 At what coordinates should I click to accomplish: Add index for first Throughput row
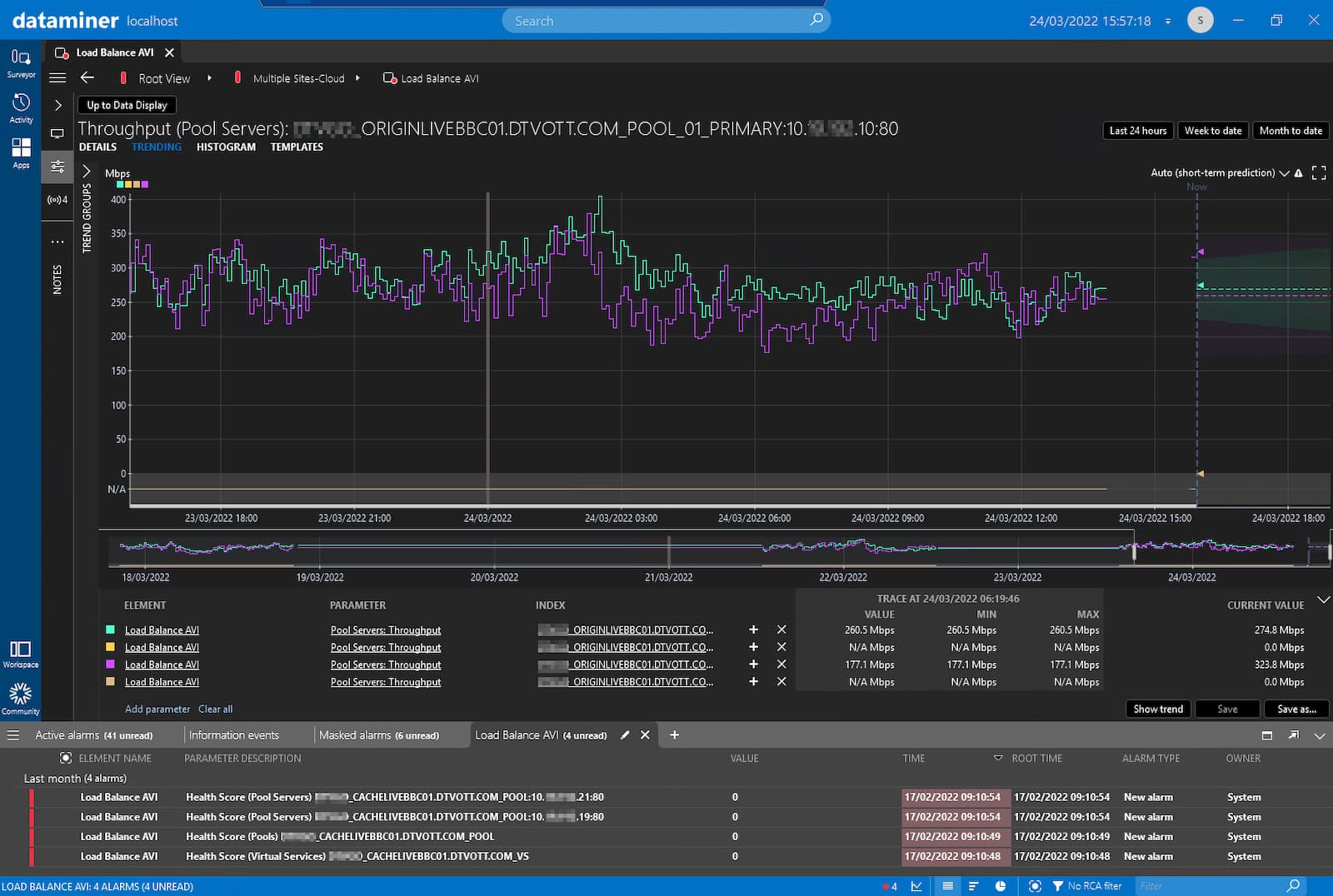click(x=753, y=630)
